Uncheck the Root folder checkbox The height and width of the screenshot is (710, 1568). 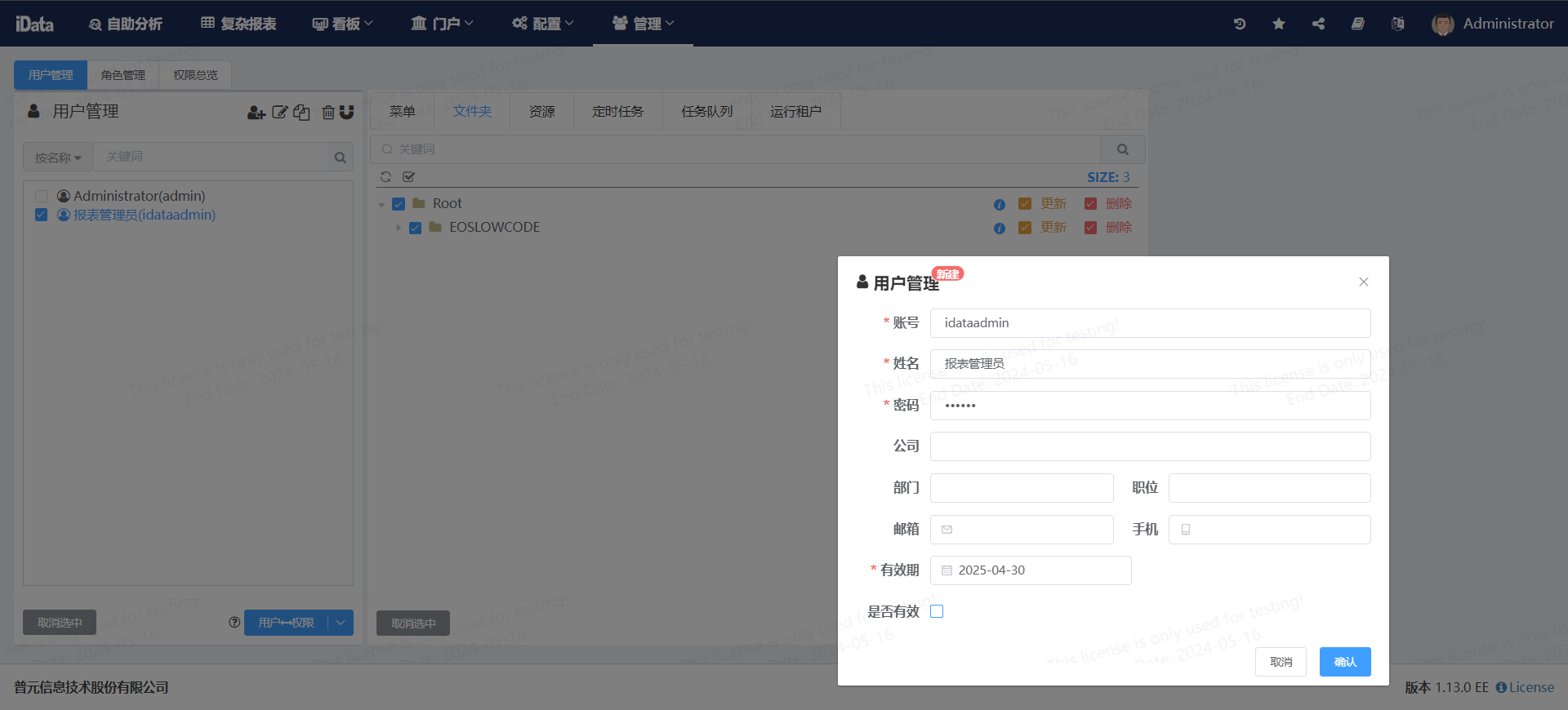pyautogui.click(x=399, y=204)
